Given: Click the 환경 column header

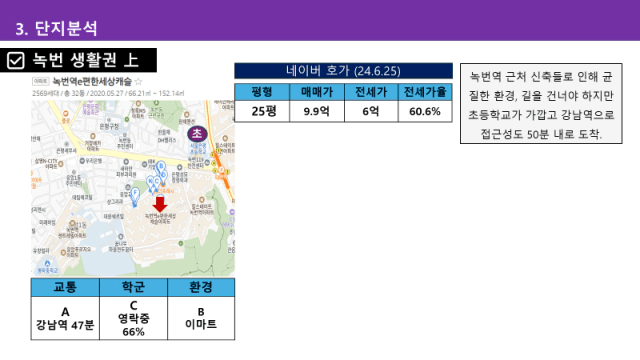Looking at the screenshot, I should 201,287.
